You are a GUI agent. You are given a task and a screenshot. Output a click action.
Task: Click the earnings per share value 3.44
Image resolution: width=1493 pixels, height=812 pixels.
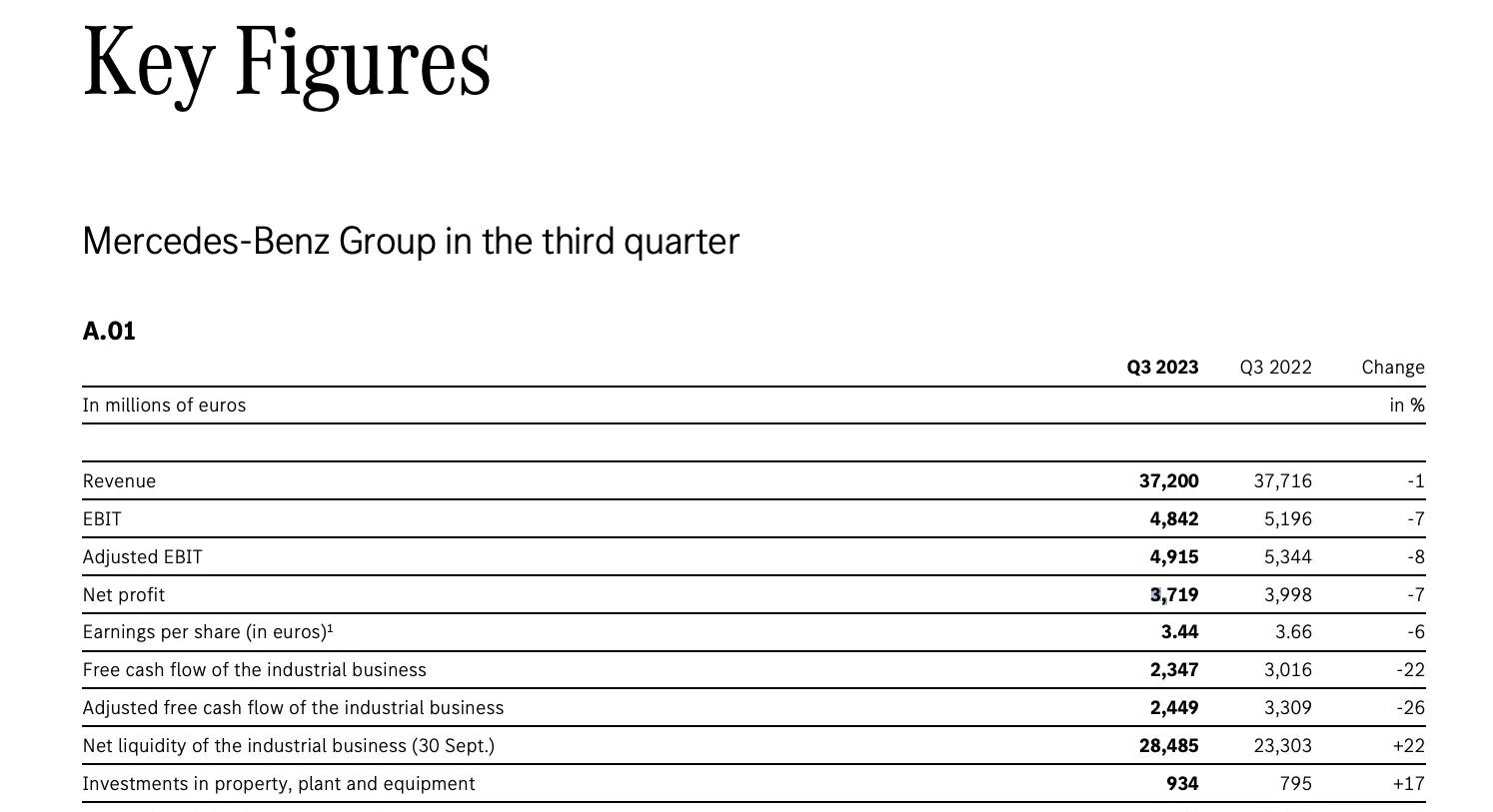pos(1179,632)
